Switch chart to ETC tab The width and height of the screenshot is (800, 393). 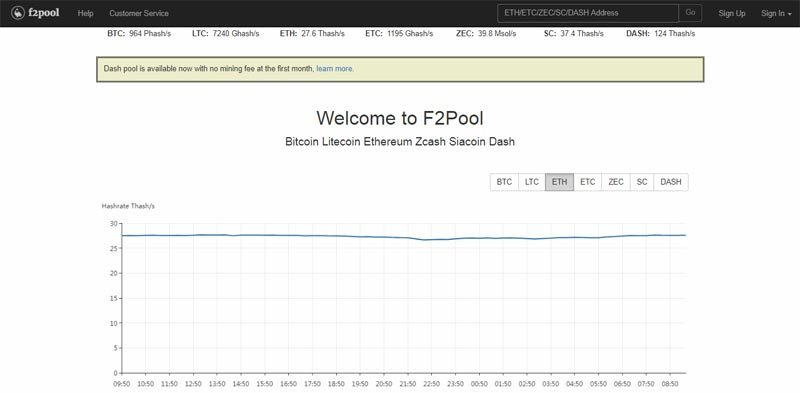tap(587, 182)
